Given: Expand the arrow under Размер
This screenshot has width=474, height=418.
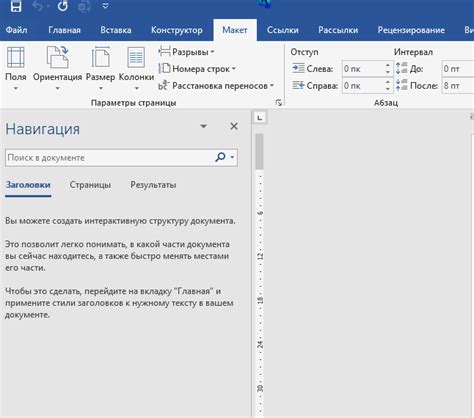Looking at the screenshot, I should click(100, 89).
